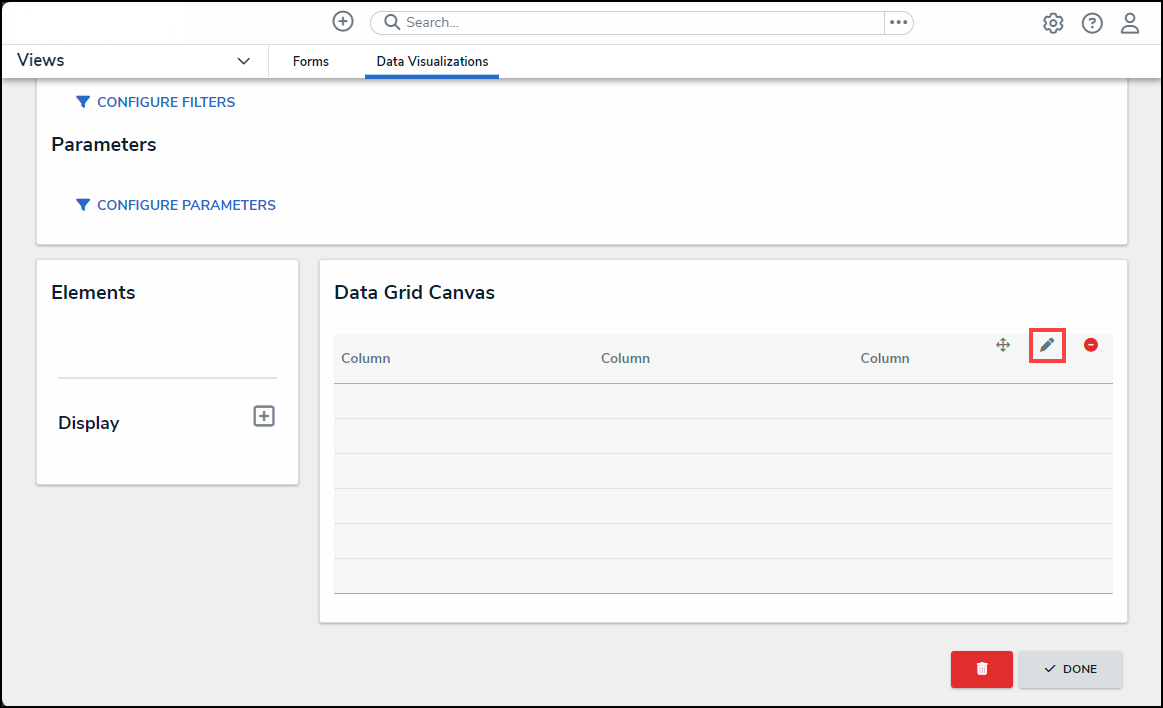Image resolution: width=1163 pixels, height=708 pixels.
Task: Click the magnifier icon in search bar
Action: pyautogui.click(x=392, y=22)
